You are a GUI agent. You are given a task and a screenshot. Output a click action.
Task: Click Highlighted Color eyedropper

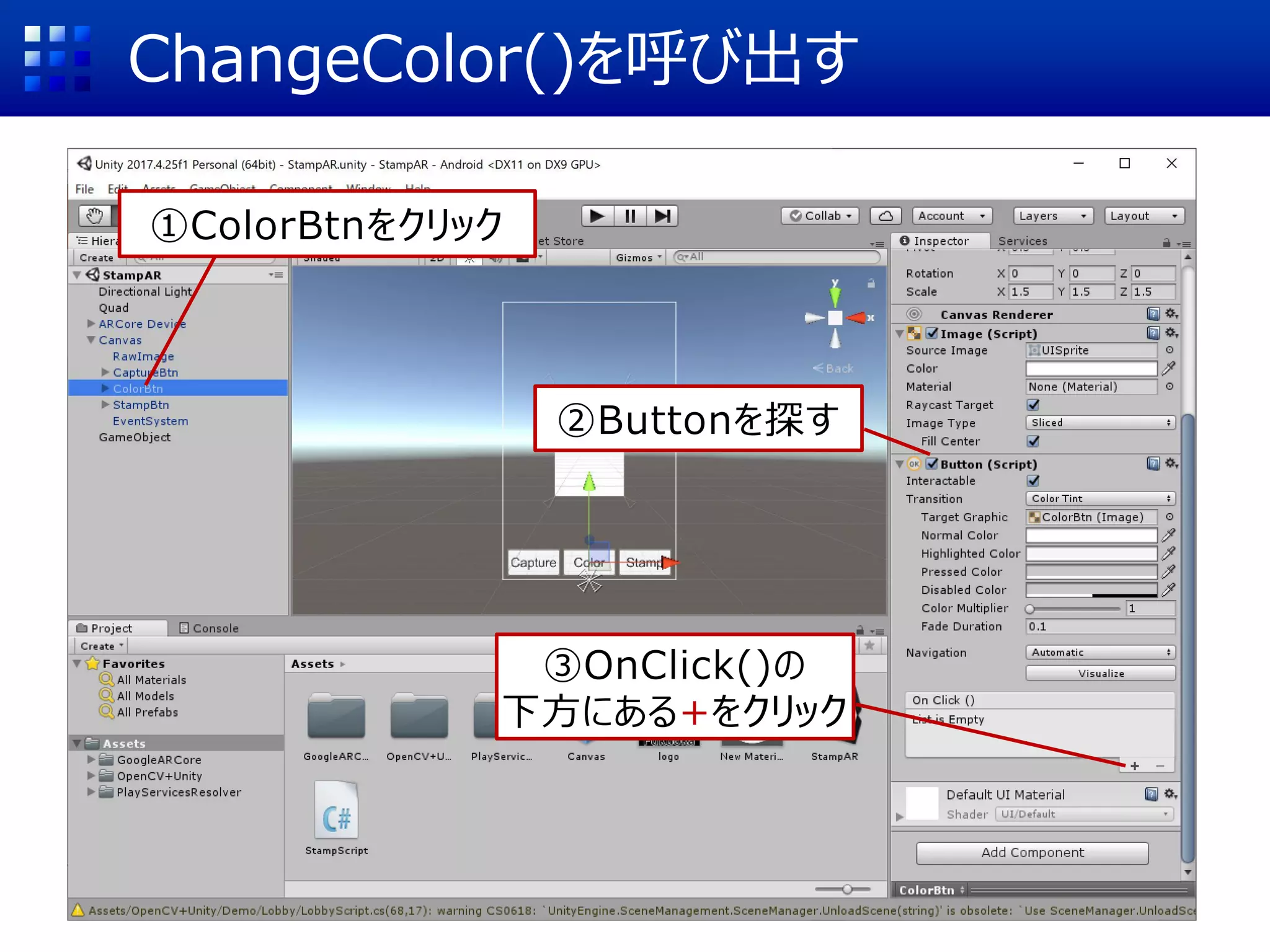[1168, 553]
